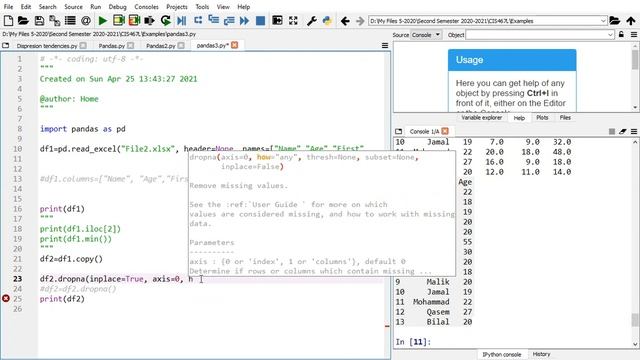This screenshot has width=640, height=360.
Task: Go forward with the right arrow icon
Action: click(360, 21)
